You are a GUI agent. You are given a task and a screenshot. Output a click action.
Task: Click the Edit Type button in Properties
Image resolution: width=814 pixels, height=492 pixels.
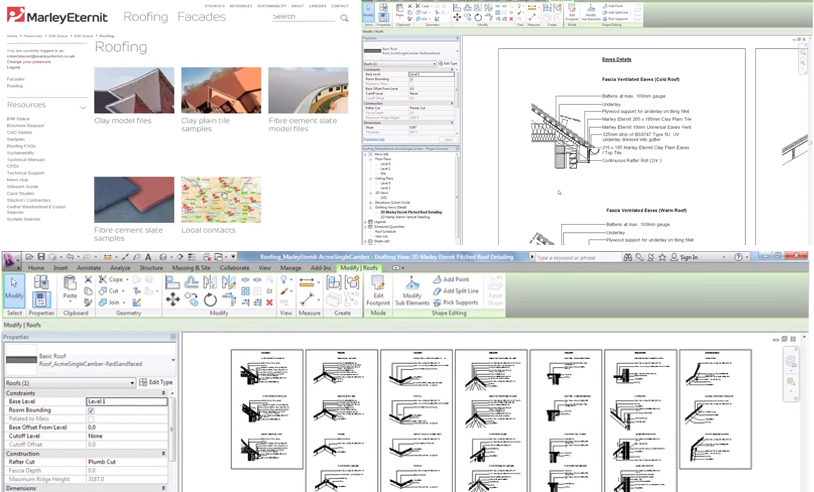point(156,382)
